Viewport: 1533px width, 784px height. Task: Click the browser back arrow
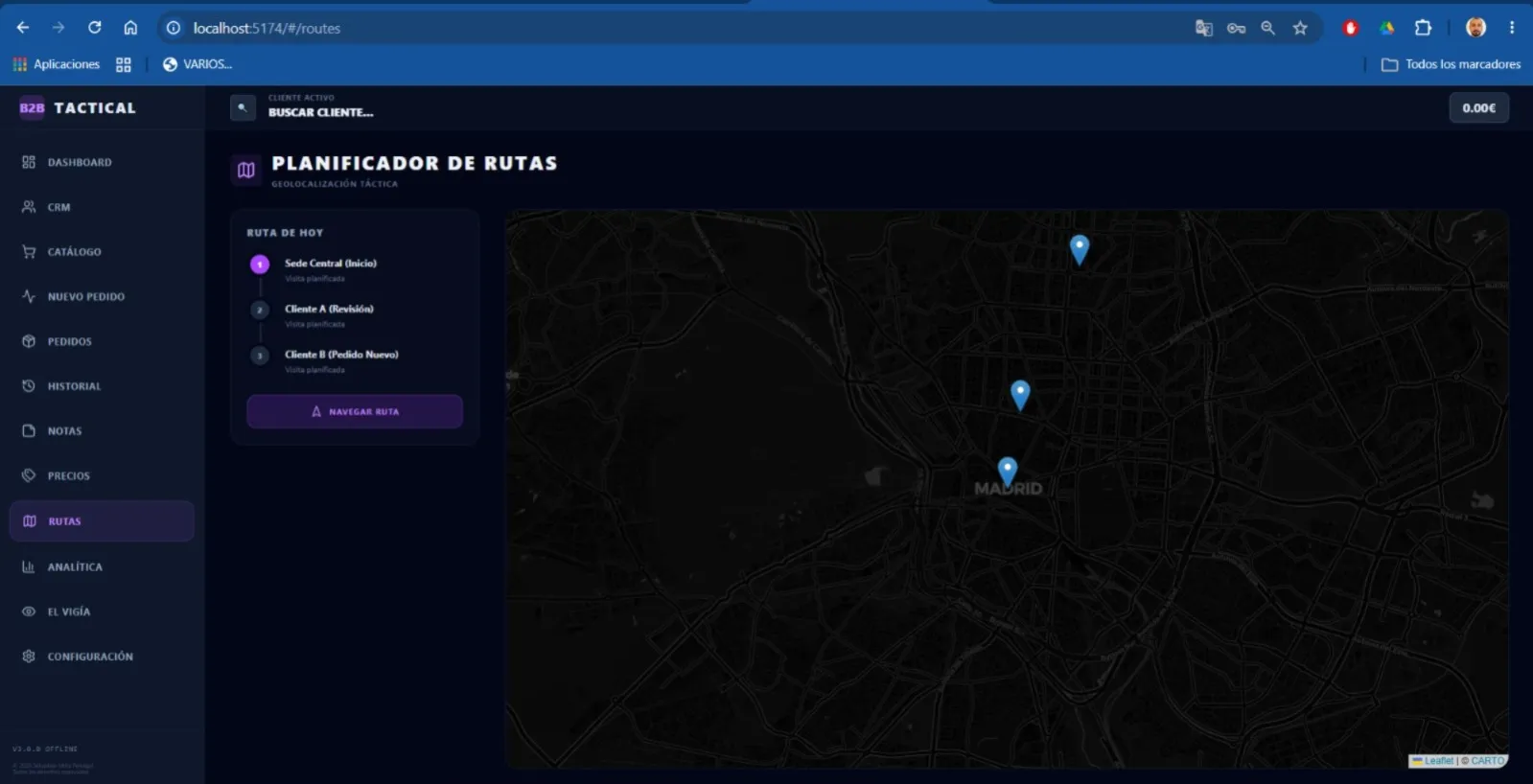pyautogui.click(x=23, y=28)
